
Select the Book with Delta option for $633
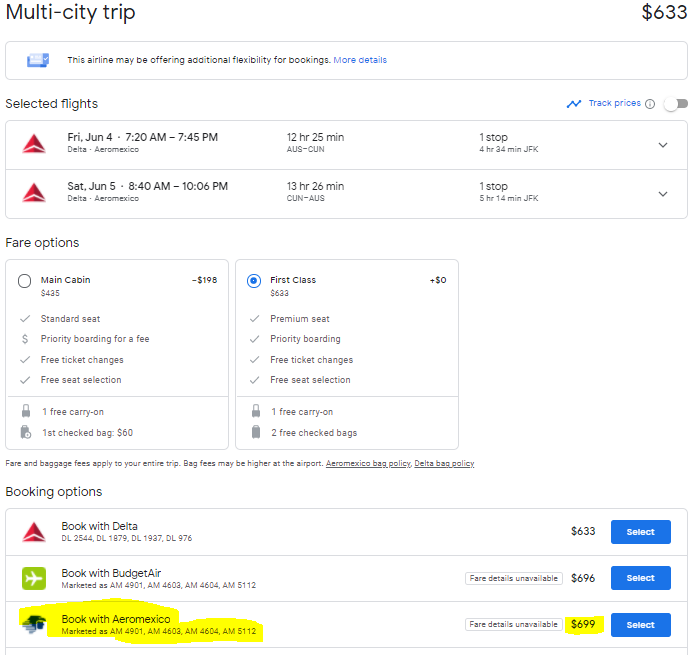(x=641, y=532)
